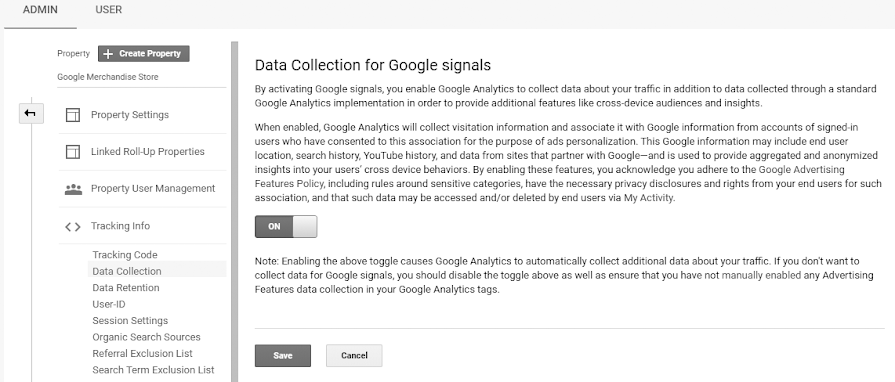Select the ADMIN tab
Image resolution: width=895 pixels, height=382 pixels.
click(40, 10)
